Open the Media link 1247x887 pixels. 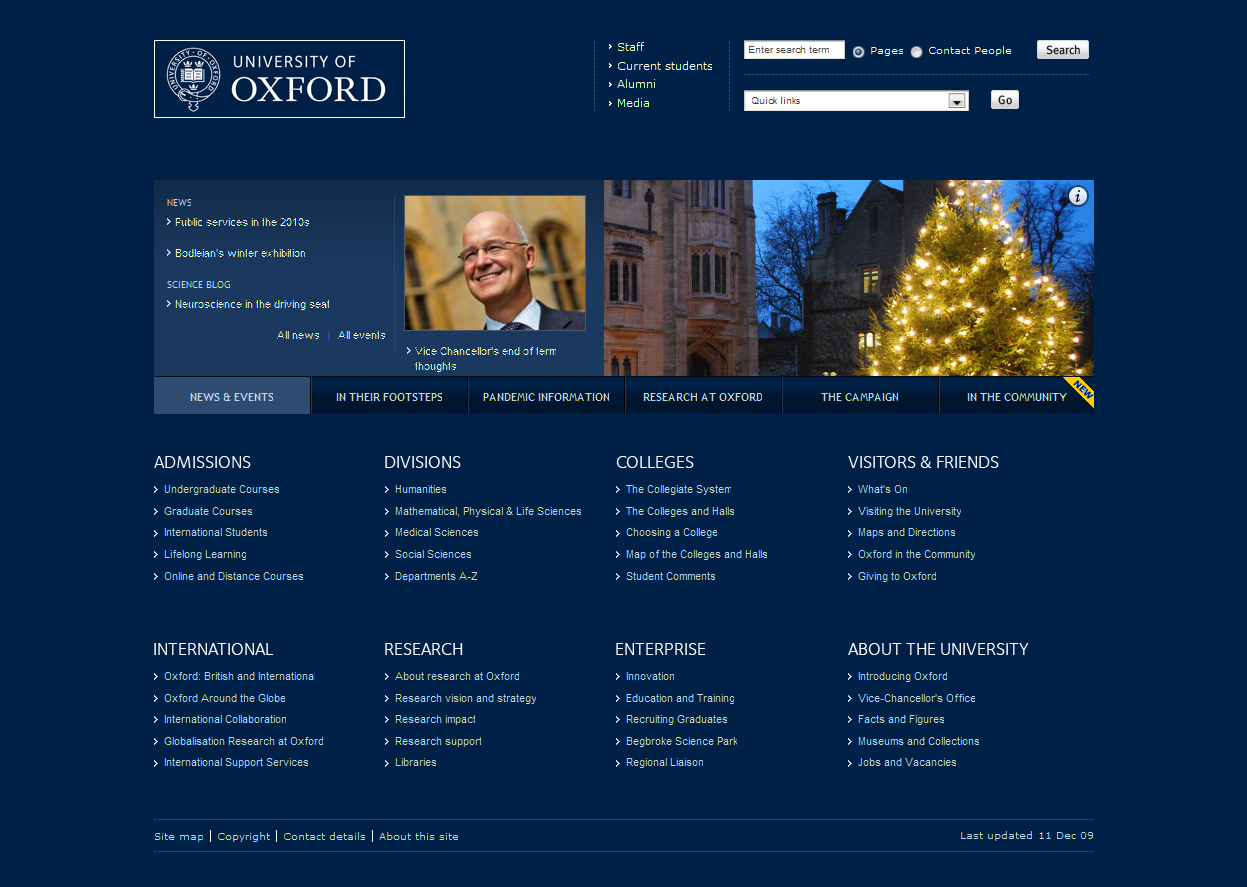tap(633, 103)
